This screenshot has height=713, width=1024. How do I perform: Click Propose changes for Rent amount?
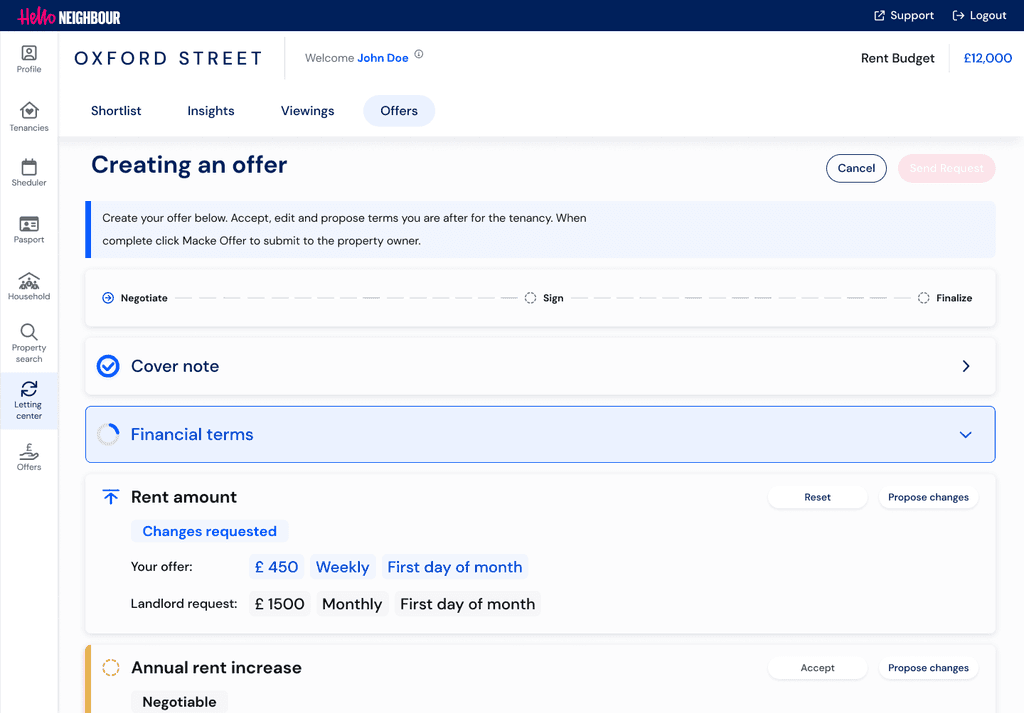[928, 498]
